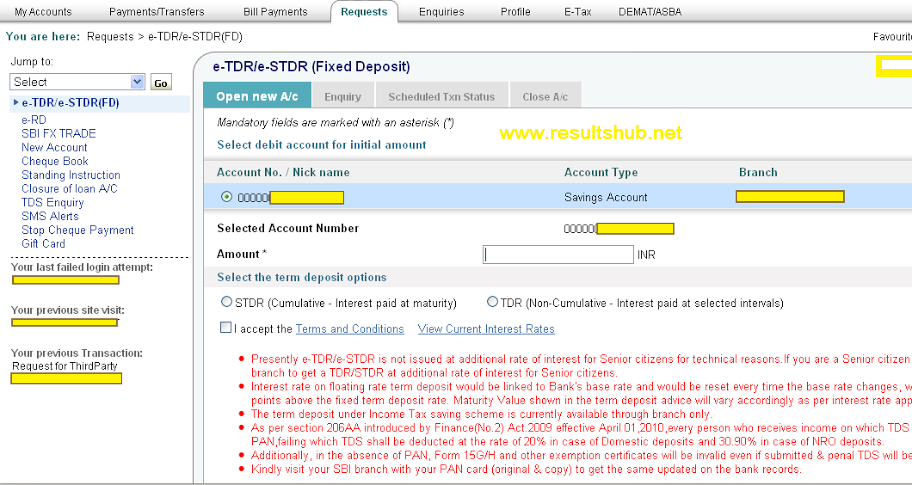Open the Terms and Conditions link
The image size is (912, 485).
coord(350,329)
